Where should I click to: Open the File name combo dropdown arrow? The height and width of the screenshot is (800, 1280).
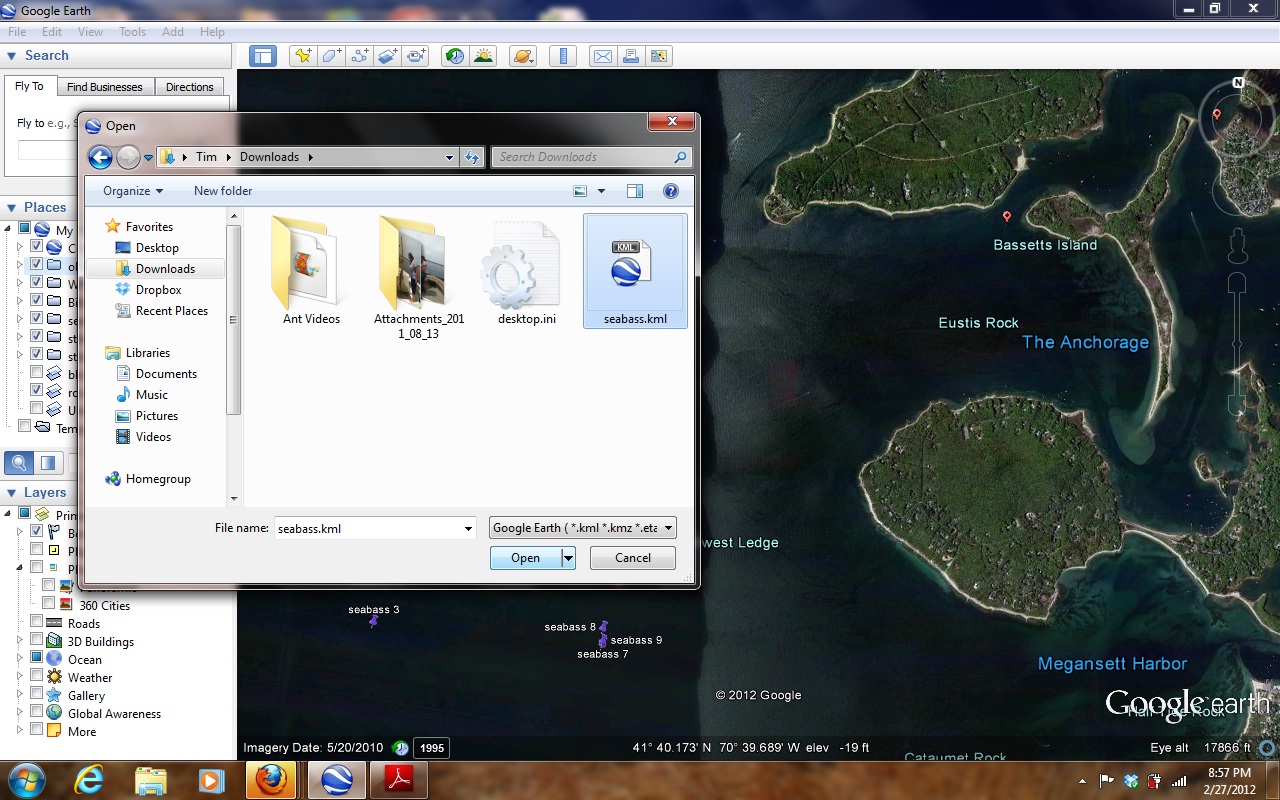click(x=468, y=528)
